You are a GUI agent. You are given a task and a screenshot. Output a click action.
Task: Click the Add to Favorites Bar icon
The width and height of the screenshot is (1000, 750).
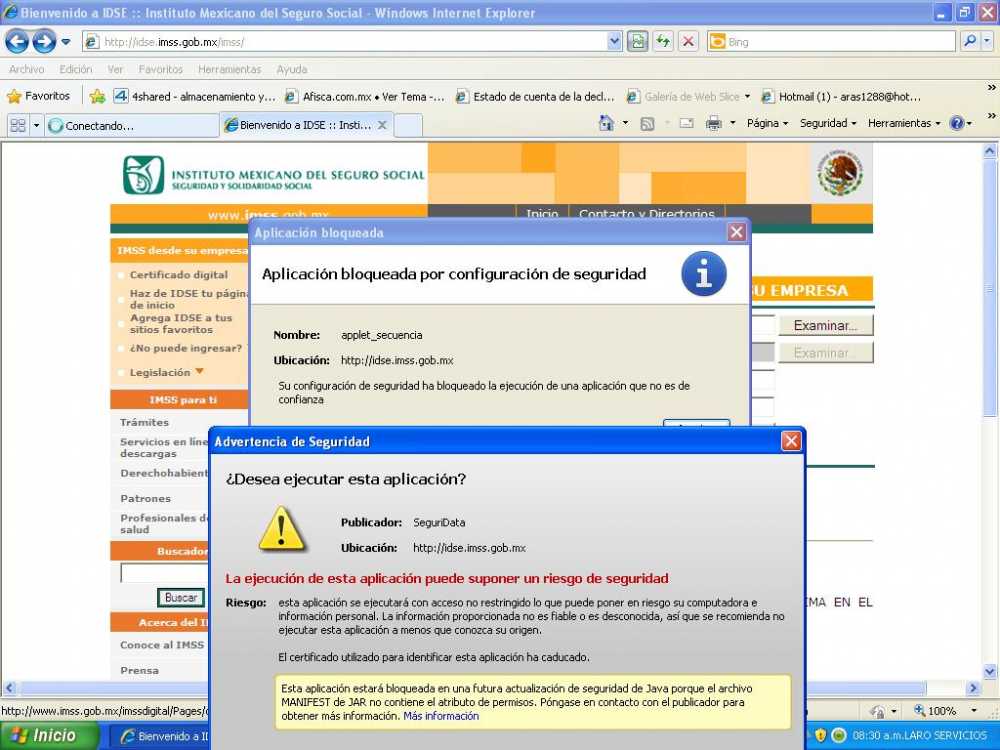coord(98,96)
